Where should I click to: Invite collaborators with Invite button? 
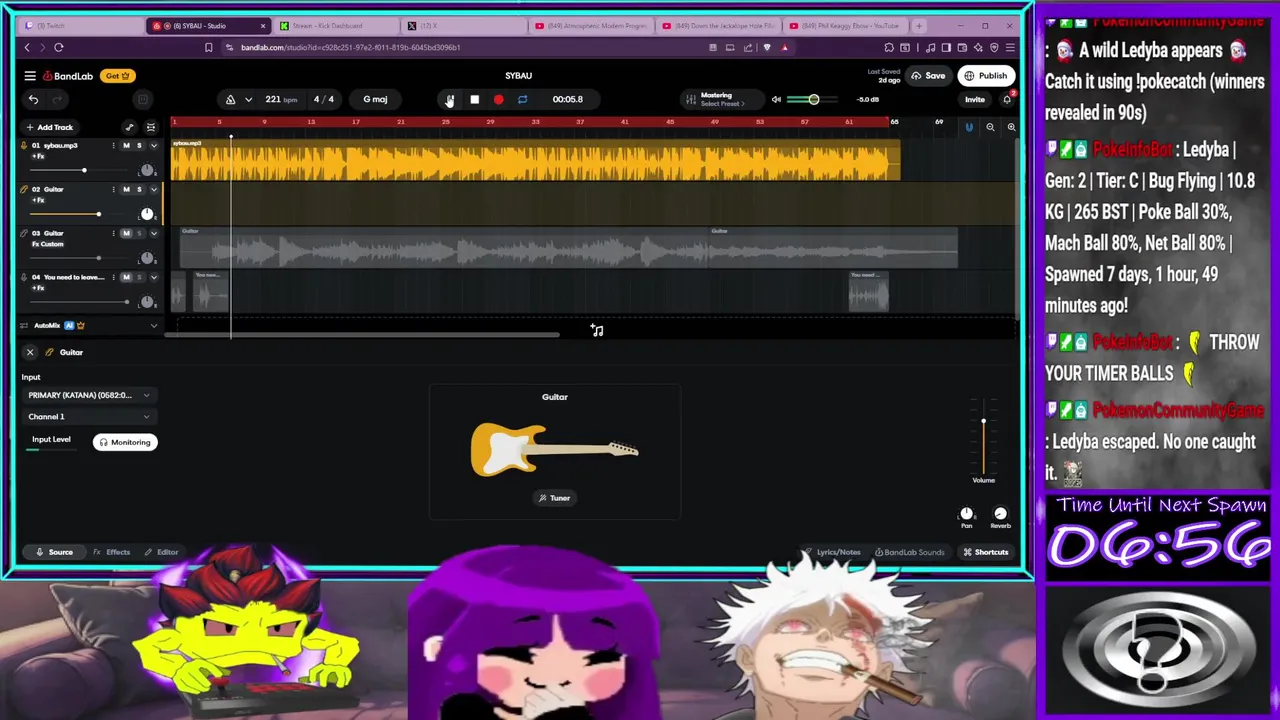coord(974,99)
